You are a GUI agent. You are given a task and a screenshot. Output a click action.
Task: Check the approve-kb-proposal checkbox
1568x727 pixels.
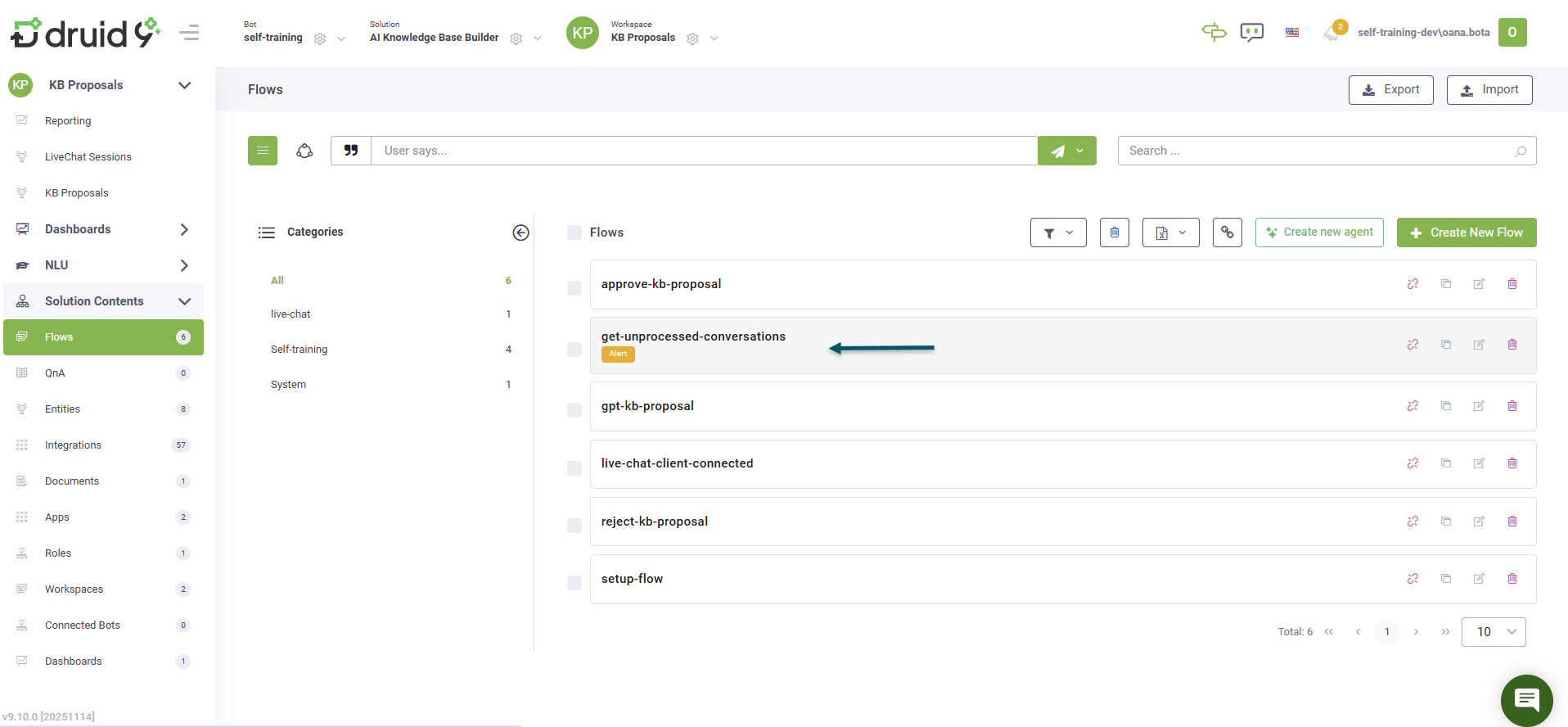coord(574,288)
